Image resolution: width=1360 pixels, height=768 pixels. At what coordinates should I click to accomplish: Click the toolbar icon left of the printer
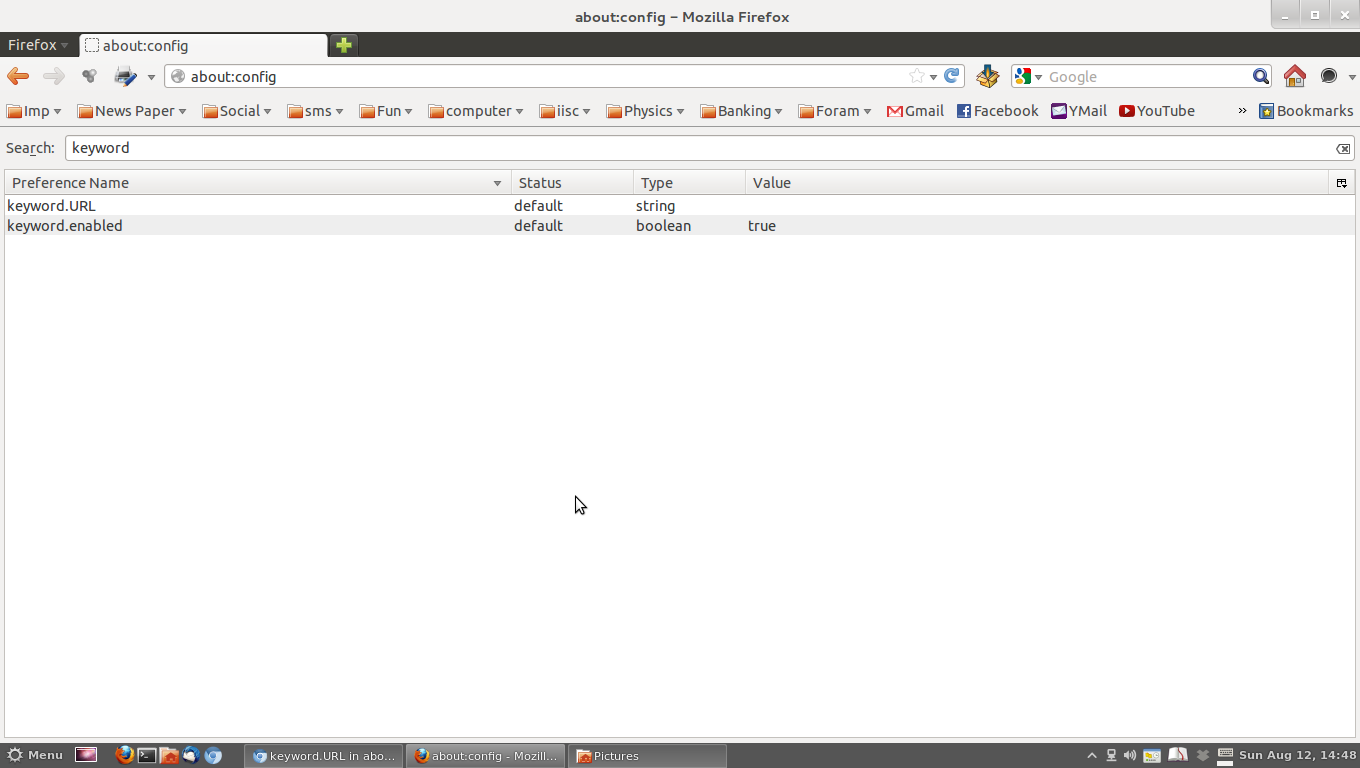point(89,76)
